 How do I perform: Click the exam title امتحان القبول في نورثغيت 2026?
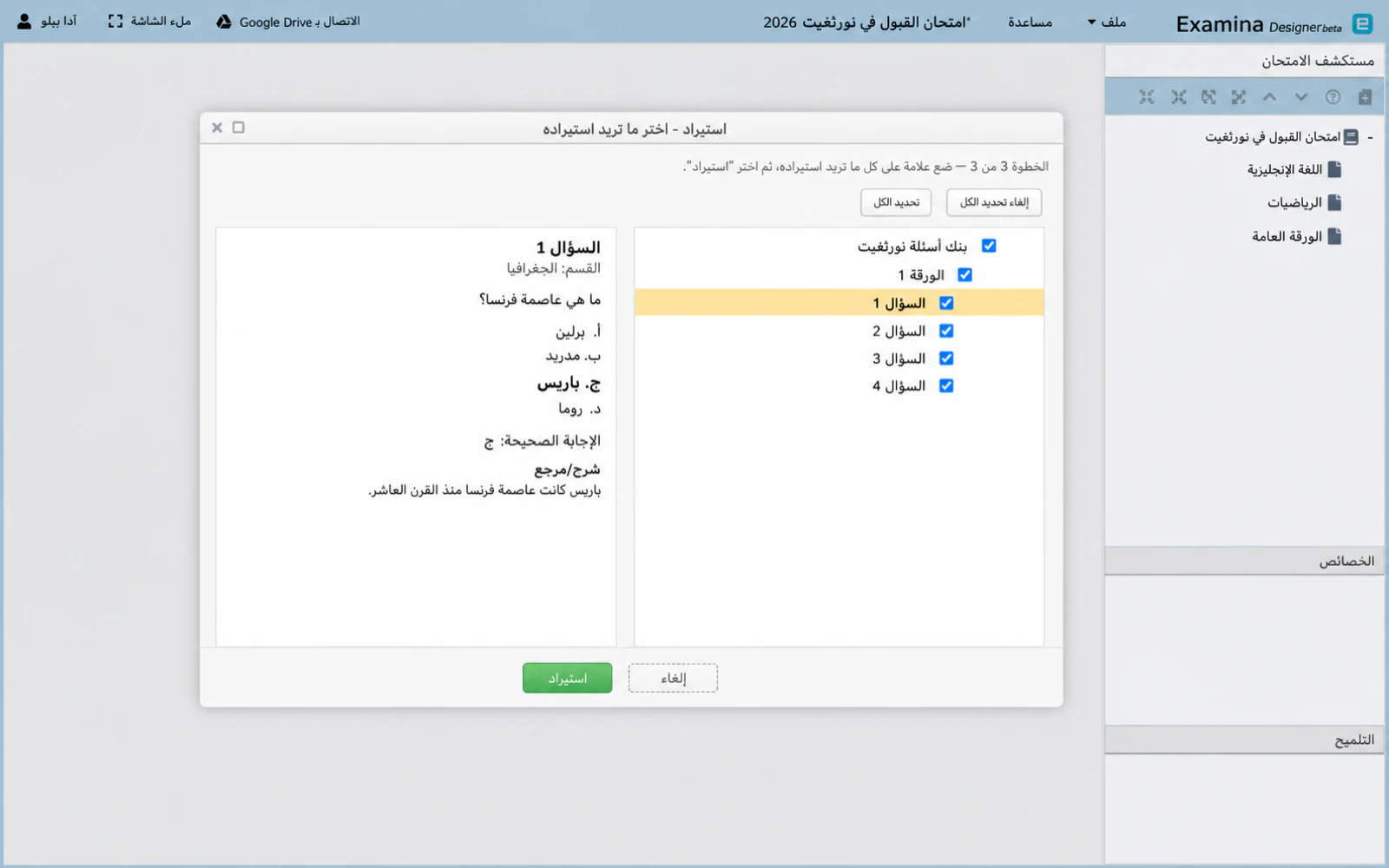coord(866,23)
